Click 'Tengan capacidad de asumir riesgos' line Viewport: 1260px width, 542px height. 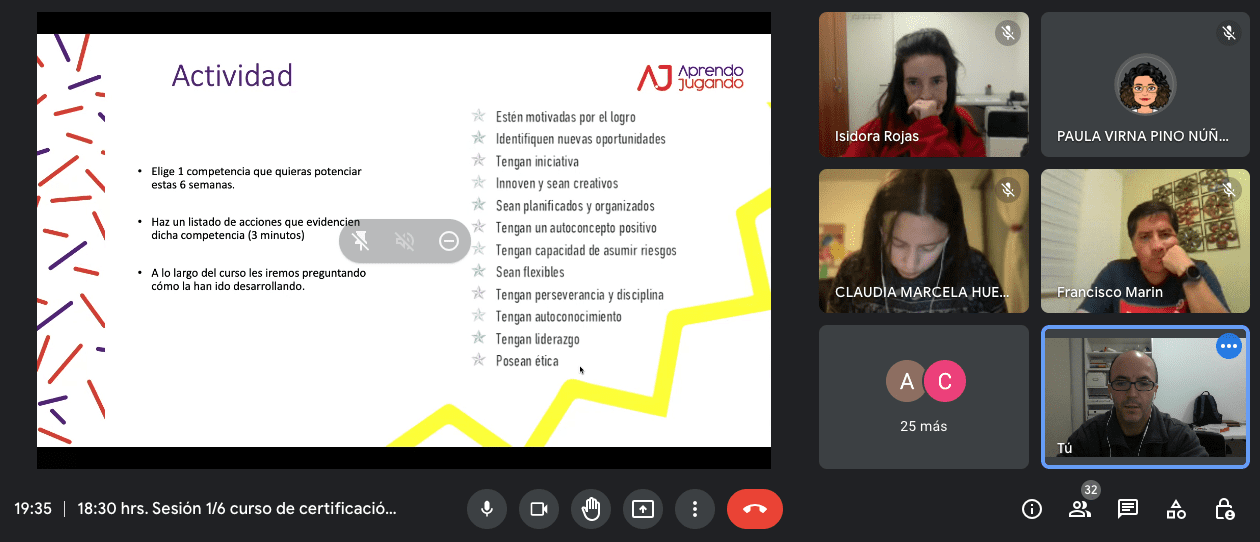586,250
